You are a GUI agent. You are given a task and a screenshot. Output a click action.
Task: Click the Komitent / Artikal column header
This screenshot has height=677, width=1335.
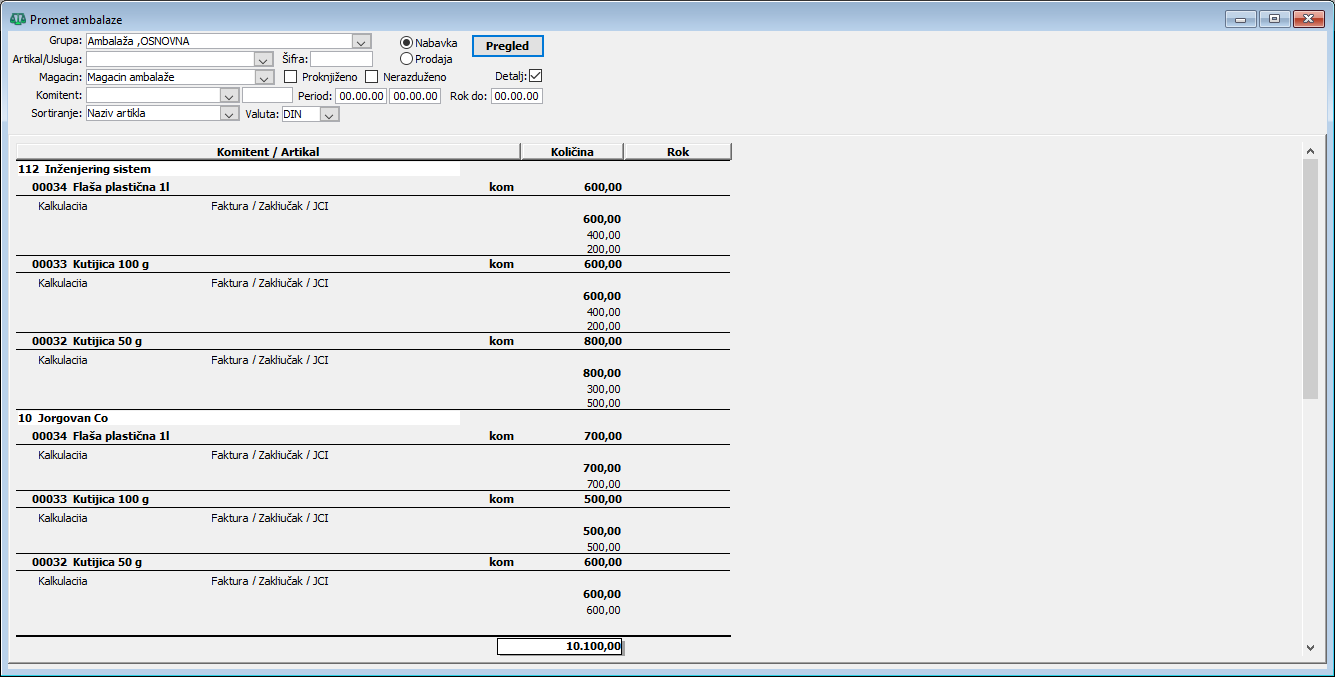pos(268,152)
